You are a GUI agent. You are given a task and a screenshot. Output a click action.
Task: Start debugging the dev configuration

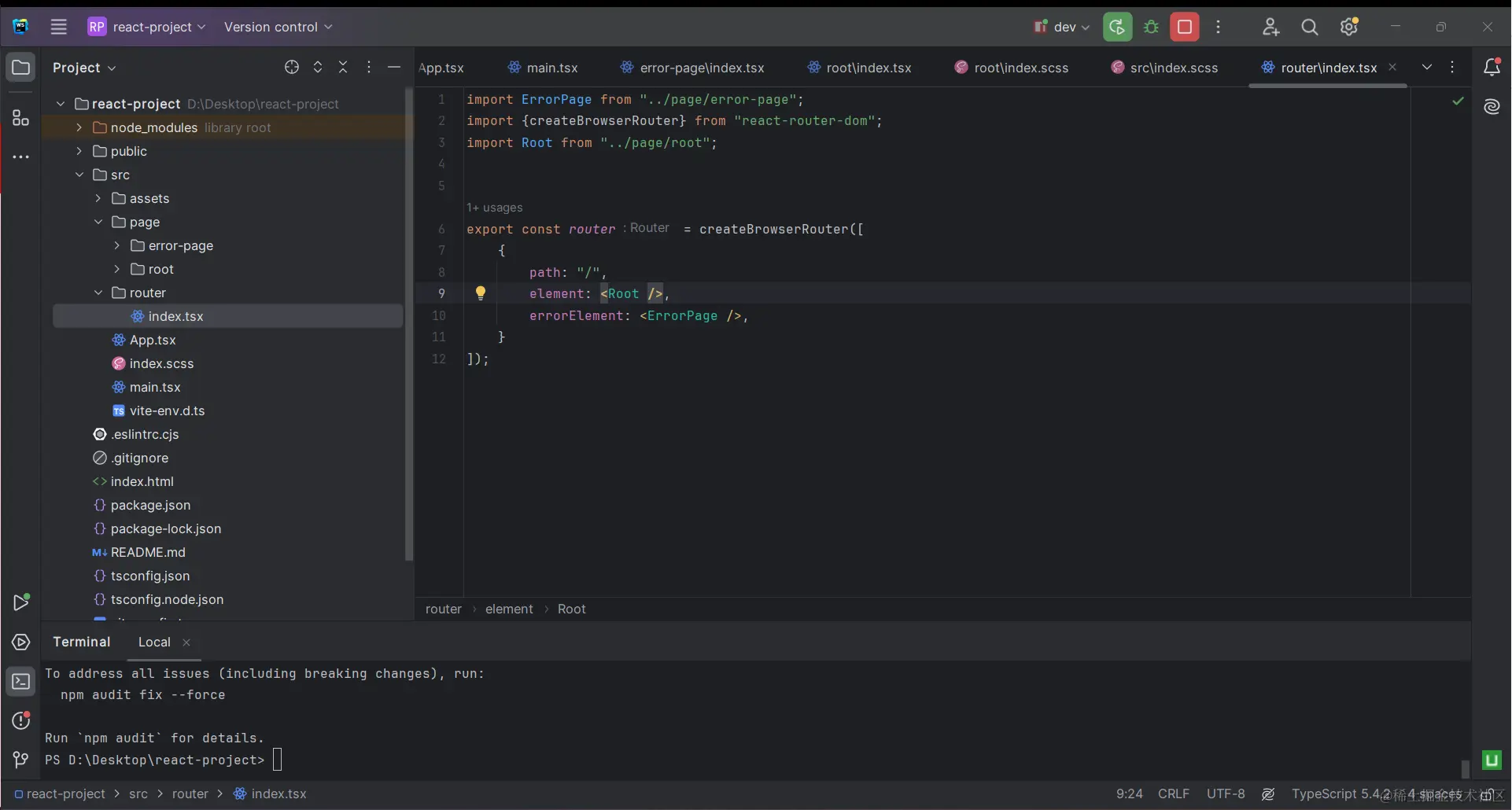point(1152,27)
